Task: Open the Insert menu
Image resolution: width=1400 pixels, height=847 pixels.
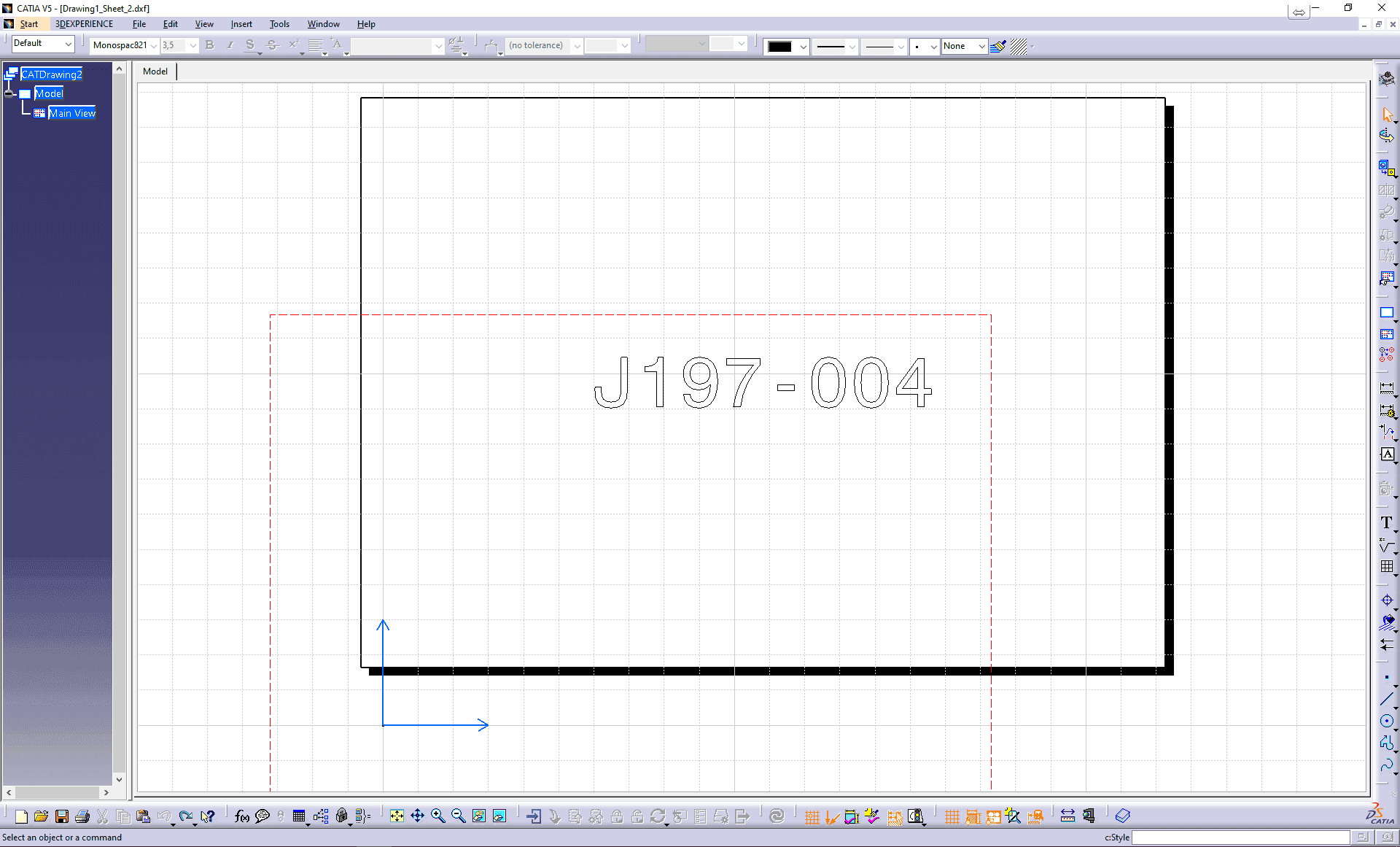Action: tap(241, 24)
